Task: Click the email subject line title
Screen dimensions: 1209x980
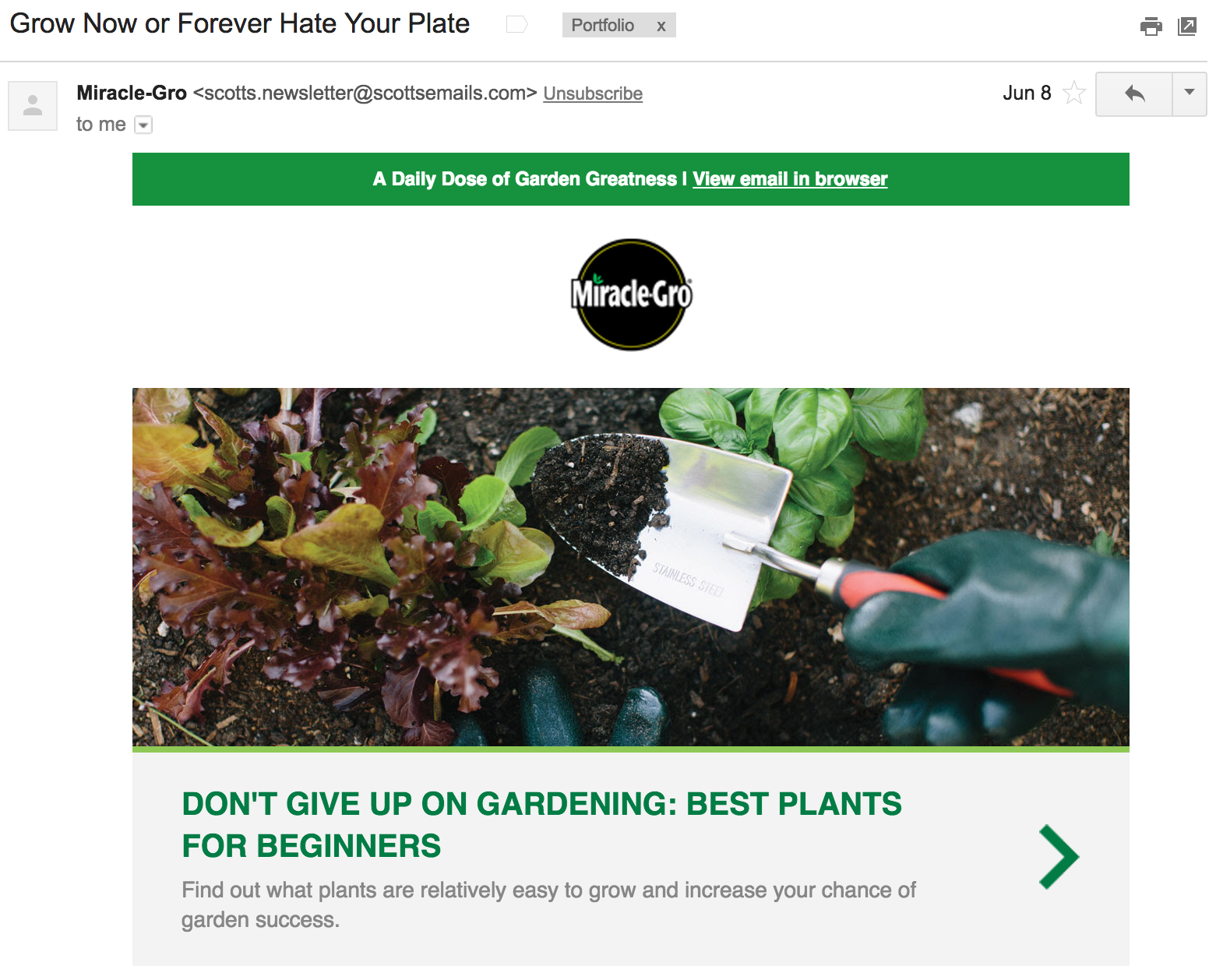Action: click(x=240, y=23)
